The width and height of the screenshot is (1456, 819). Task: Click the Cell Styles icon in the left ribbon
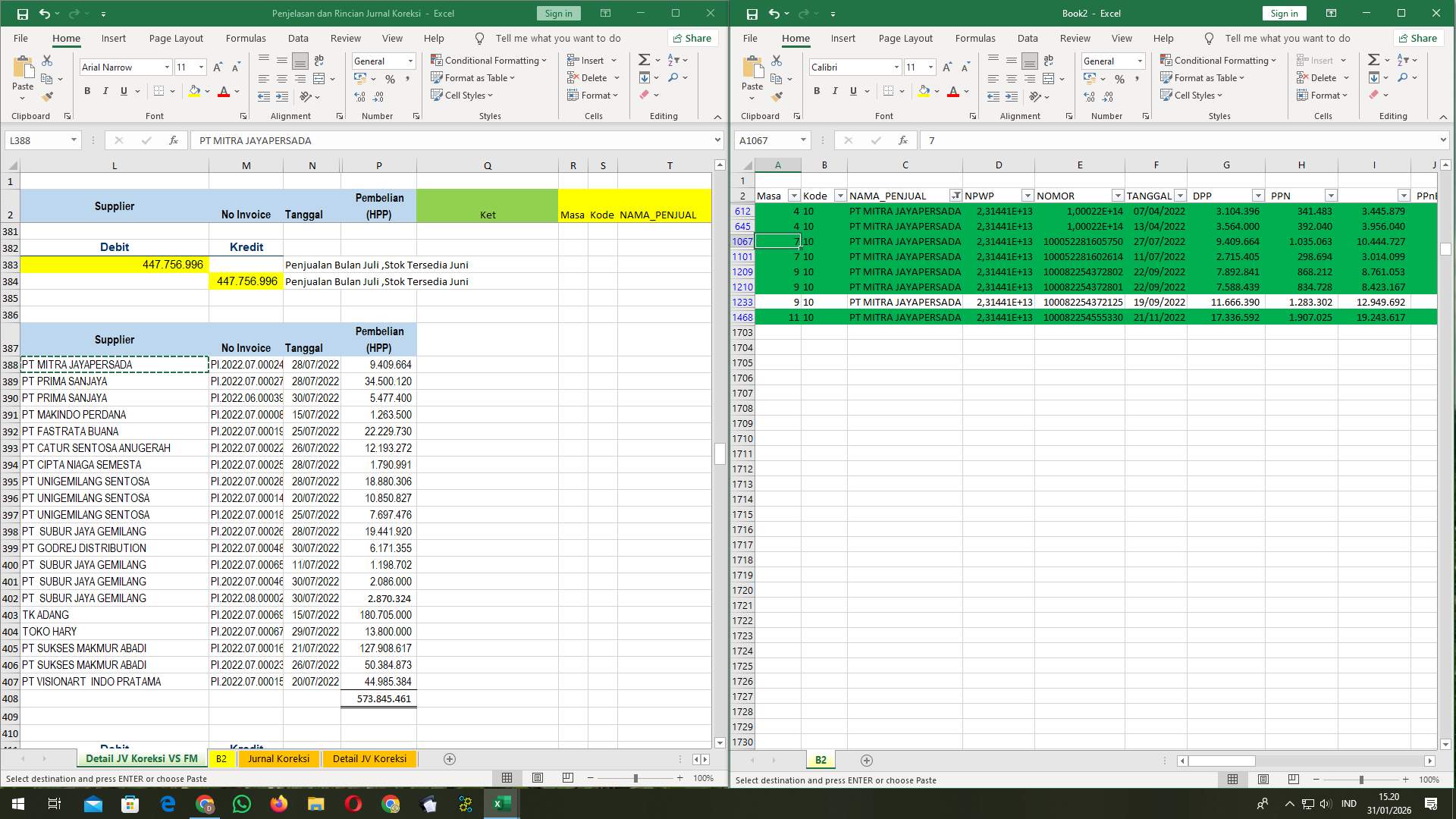[438, 96]
